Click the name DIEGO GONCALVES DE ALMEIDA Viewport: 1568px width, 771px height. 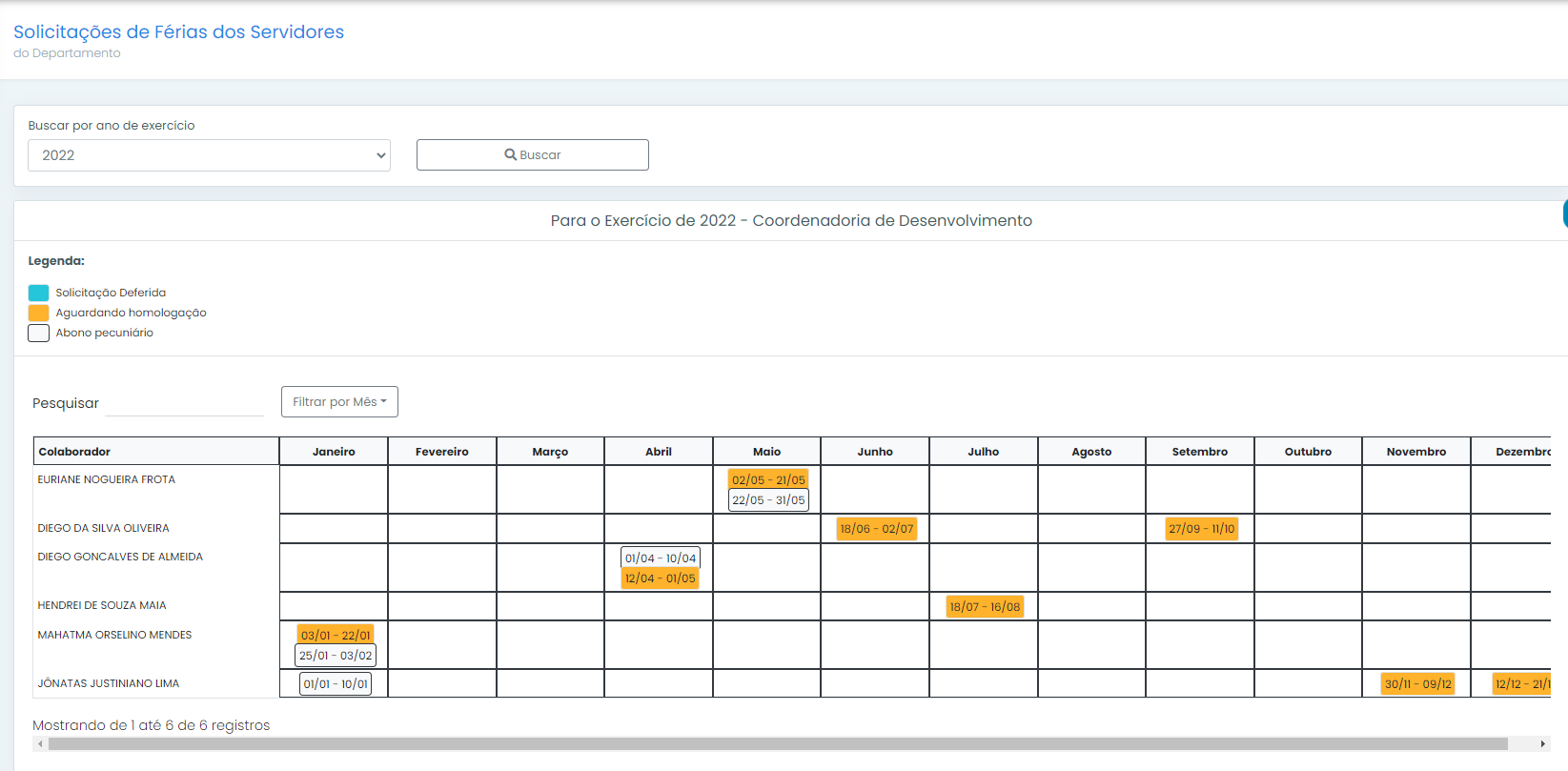click(x=120, y=557)
